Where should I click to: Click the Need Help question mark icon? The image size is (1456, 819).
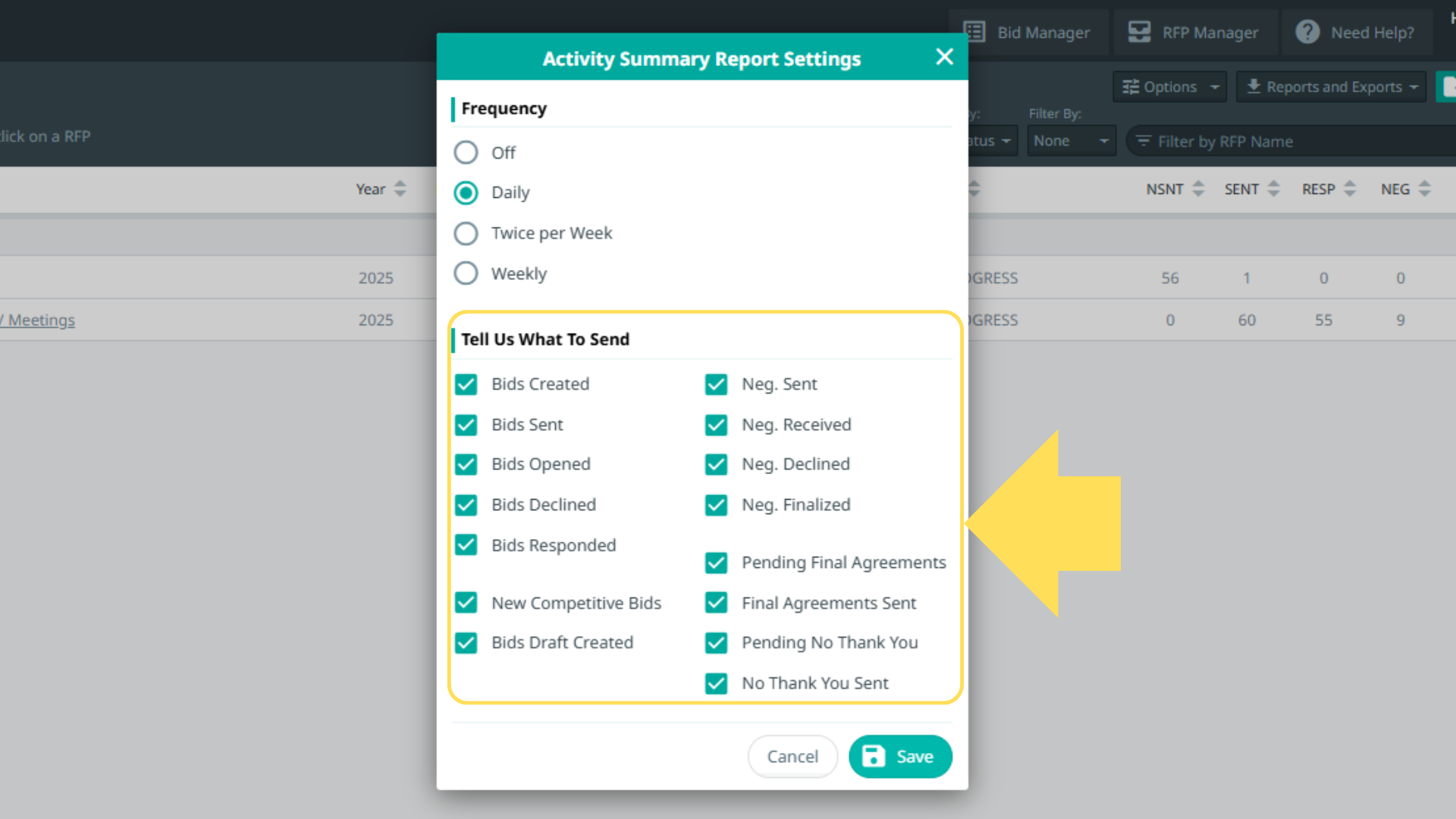point(1307,32)
